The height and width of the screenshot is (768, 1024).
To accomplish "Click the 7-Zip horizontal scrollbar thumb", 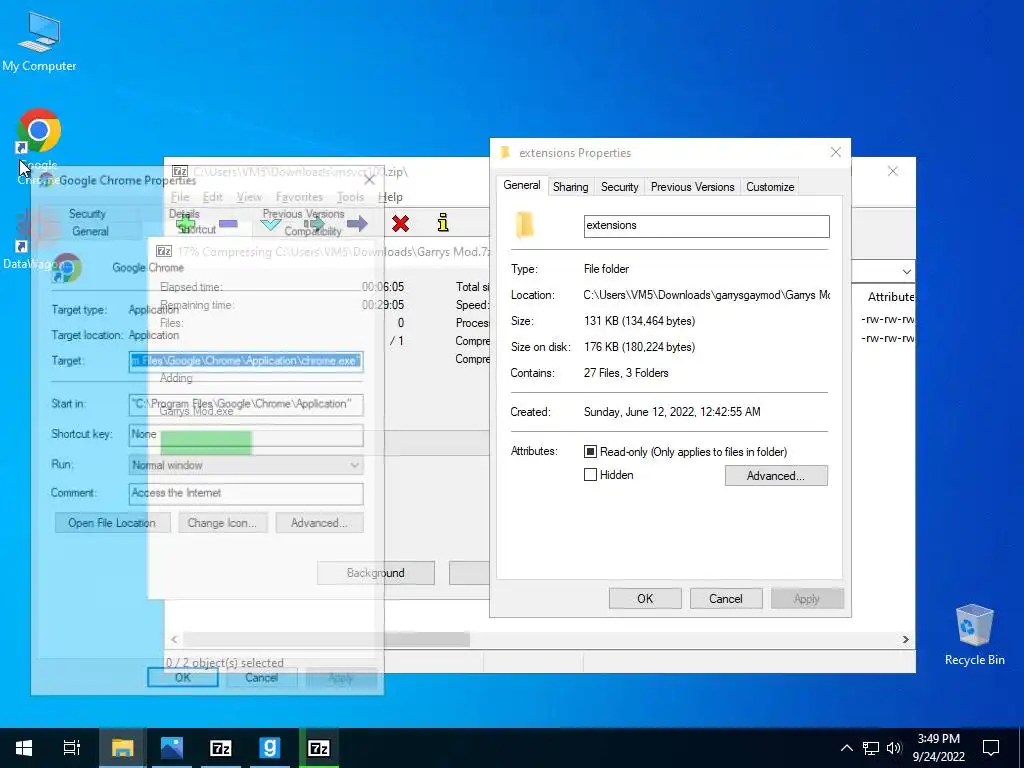I will tap(326, 639).
